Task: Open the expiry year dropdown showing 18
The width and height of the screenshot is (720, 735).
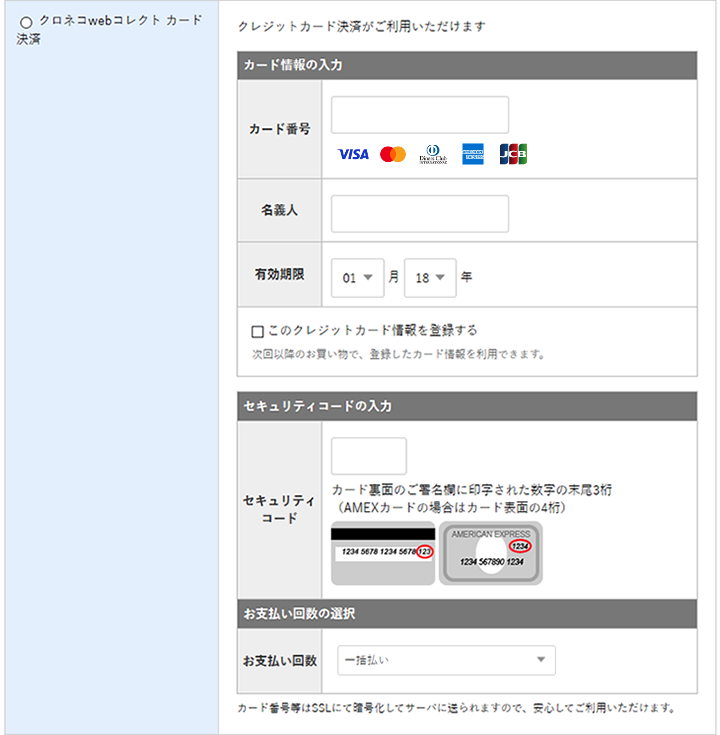Action: click(x=430, y=278)
